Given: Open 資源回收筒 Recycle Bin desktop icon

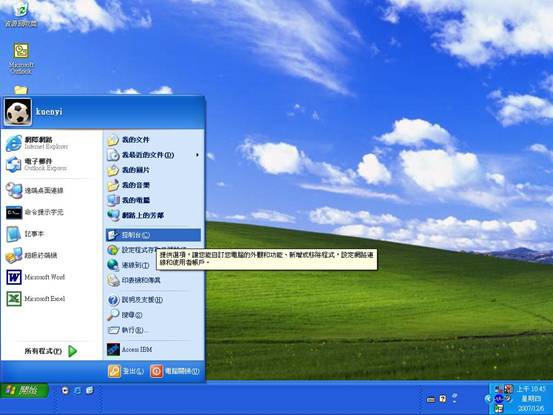Looking at the screenshot, I should coord(20,13).
